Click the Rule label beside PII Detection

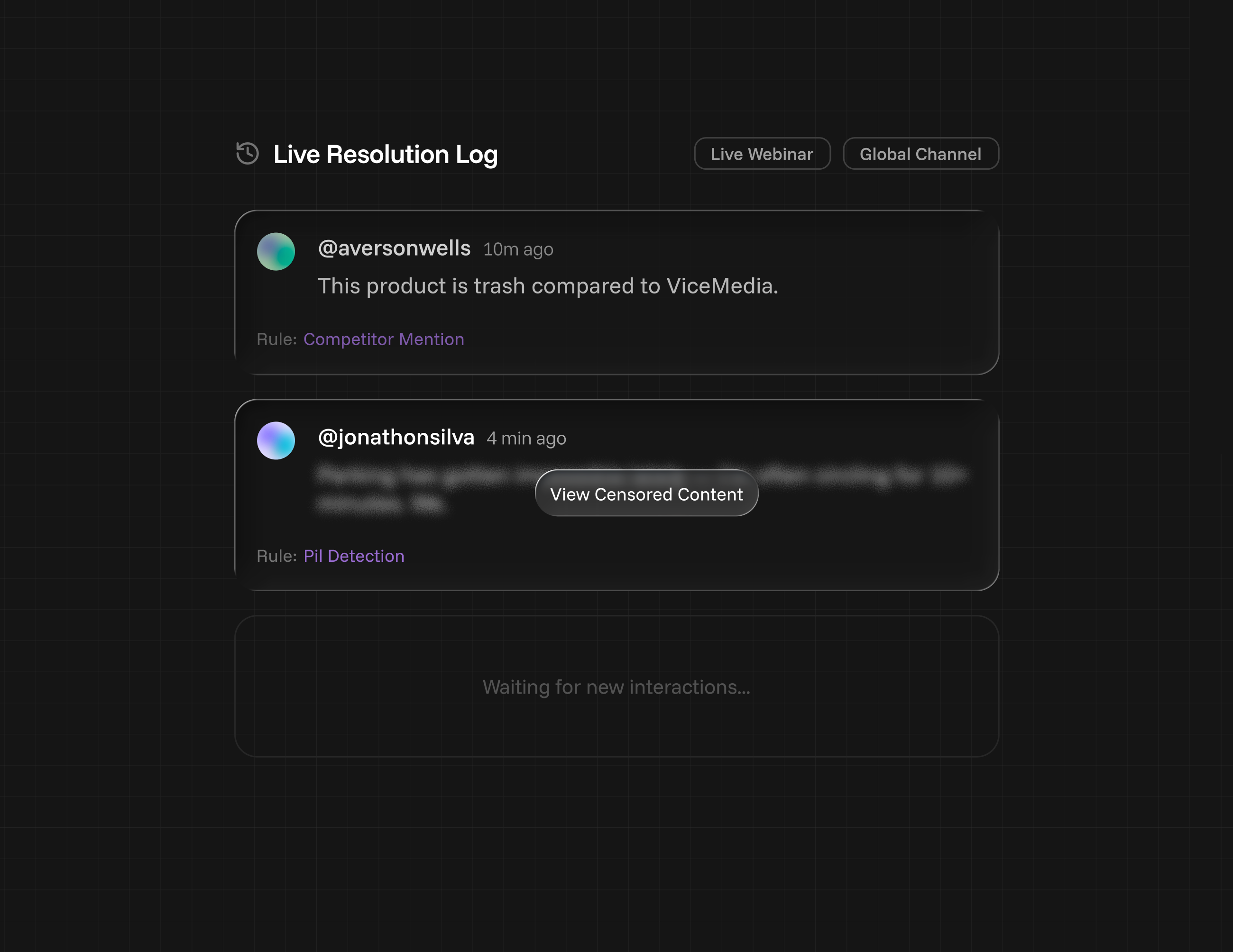(276, 556)
